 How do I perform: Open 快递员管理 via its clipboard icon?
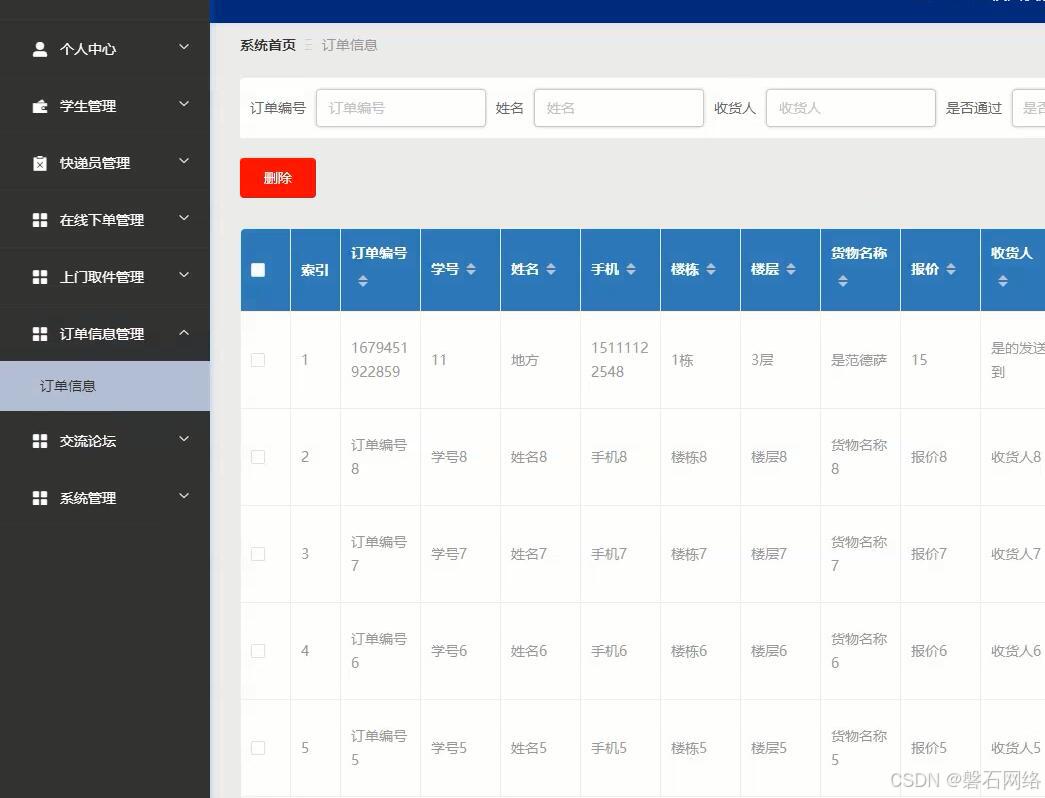pyautogui.click(x=39, y=162)
